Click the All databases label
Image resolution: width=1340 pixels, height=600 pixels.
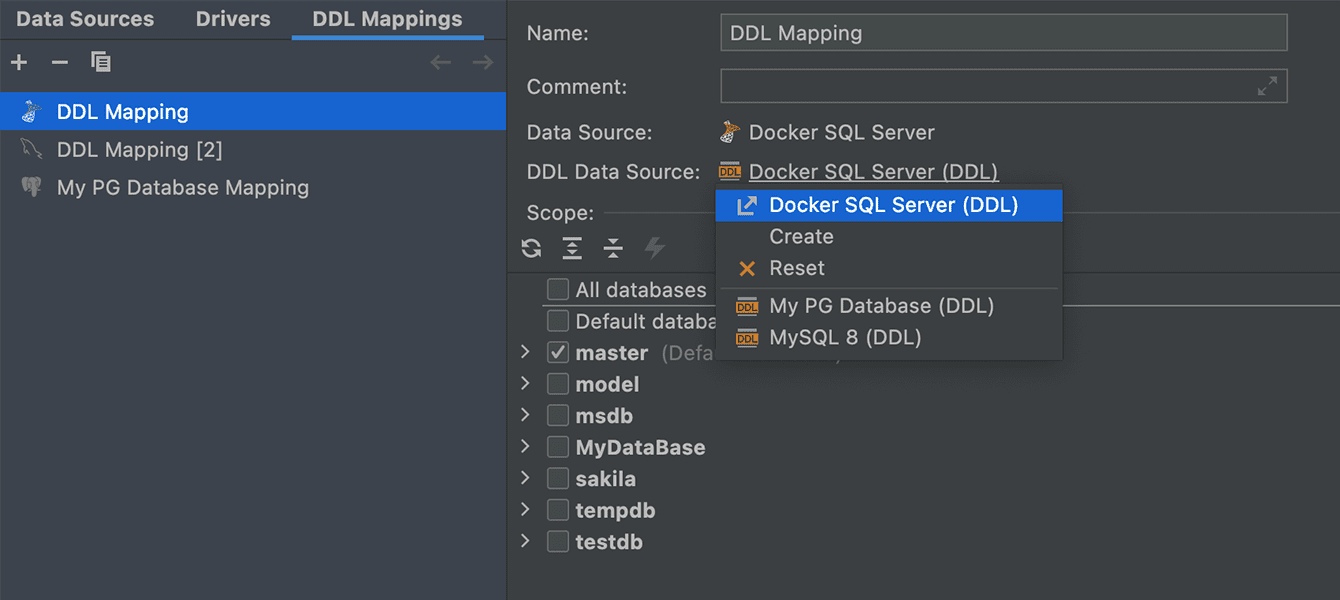click(641, 290)
